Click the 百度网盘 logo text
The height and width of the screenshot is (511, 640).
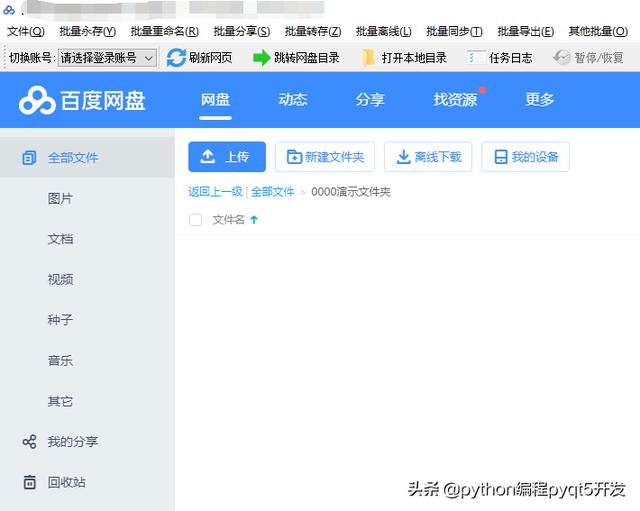pyautogui.click(x=103, y=100)
